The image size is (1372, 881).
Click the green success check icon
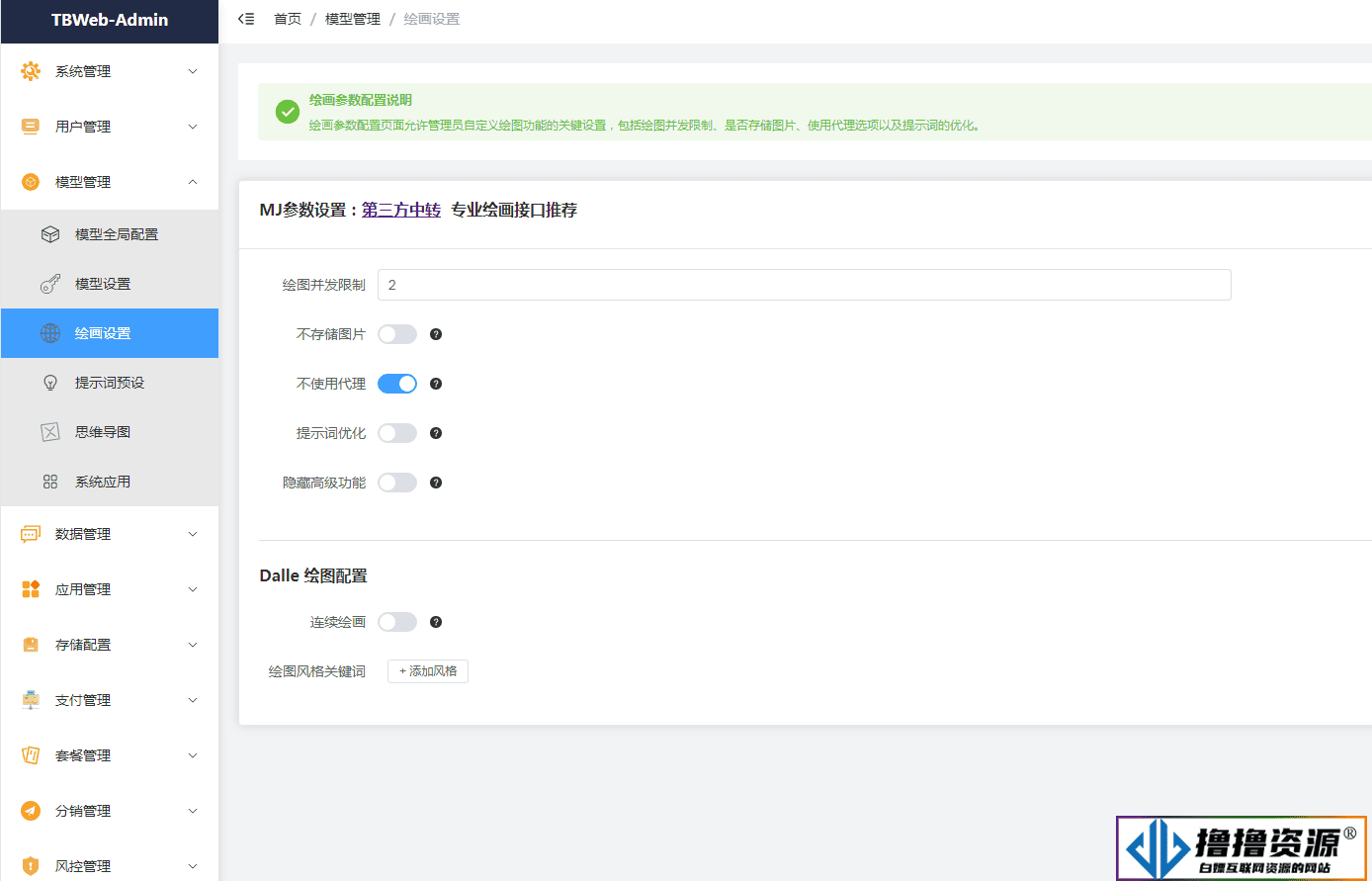288,112
